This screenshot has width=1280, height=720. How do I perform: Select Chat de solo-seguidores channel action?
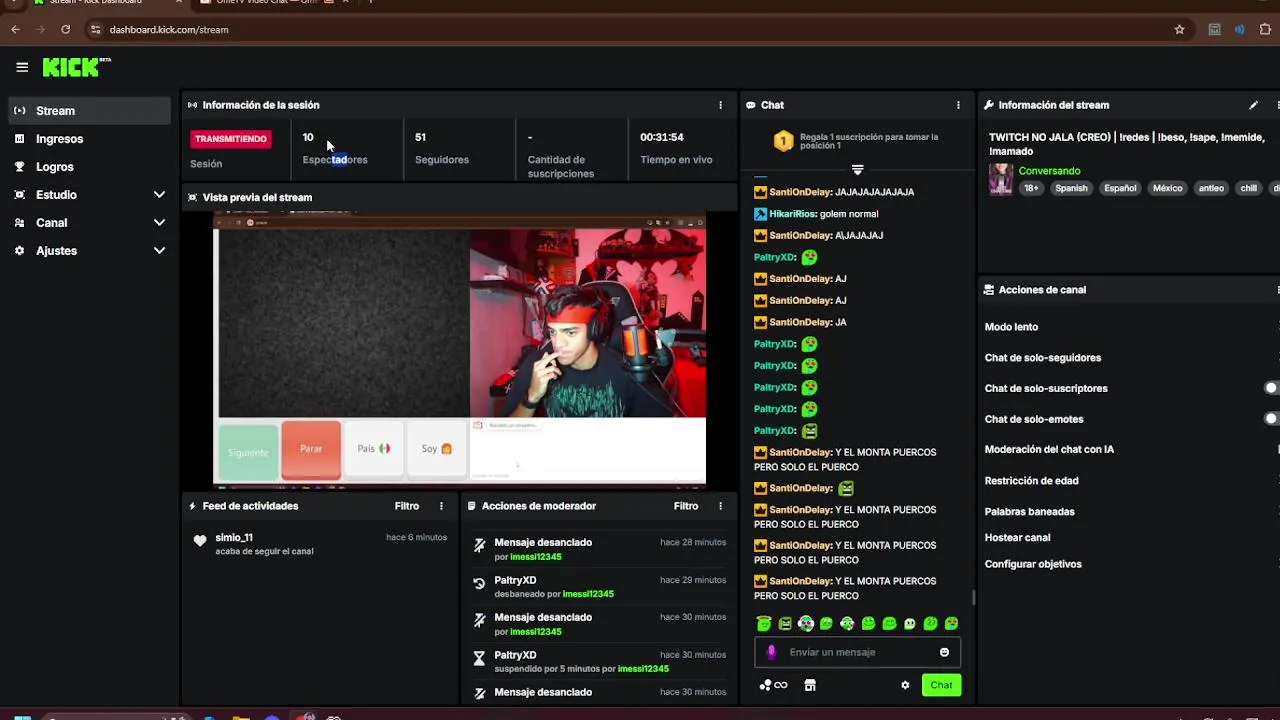coord(1043,358)
